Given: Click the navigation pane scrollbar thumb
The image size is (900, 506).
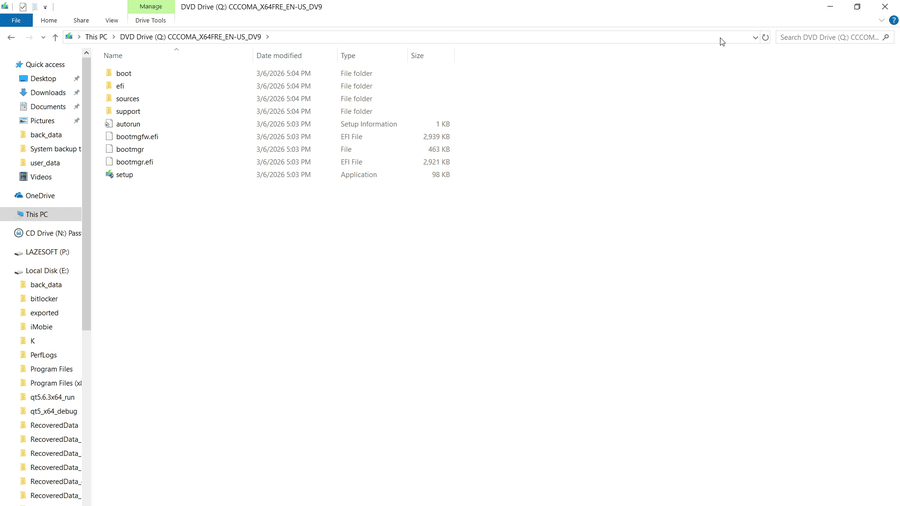Looking at the screenshot, I should [x=86, y=194].
